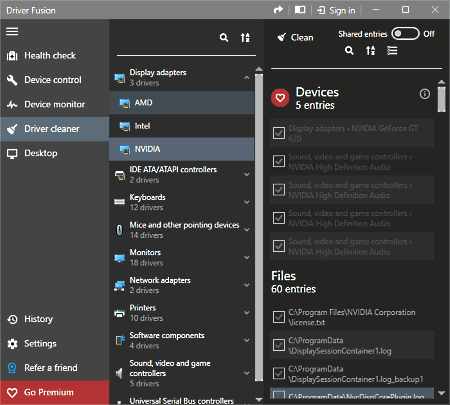Click the Keyboards category icon
Screen dimensions: 450x405
pyautogui.click(x=119, y=202)
